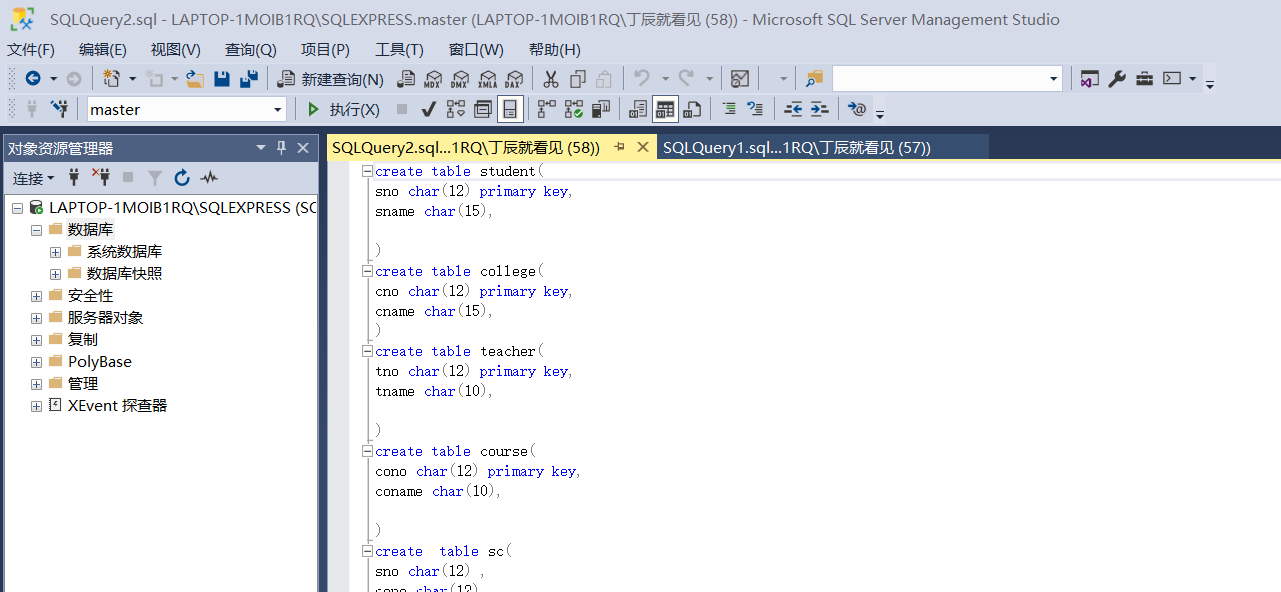Click the Navigate Backward arrow icon
Image resolution: width=1281 pixels, height=592 pixels.
tap(33, 79)
